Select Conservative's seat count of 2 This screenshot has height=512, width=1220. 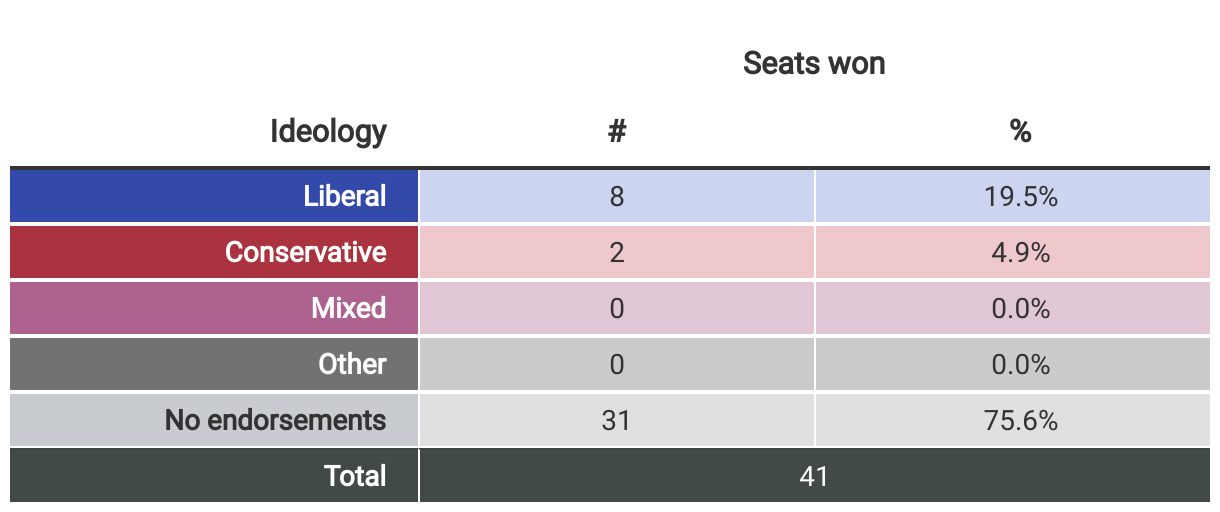pyautogui.click(x=617, y=253)
